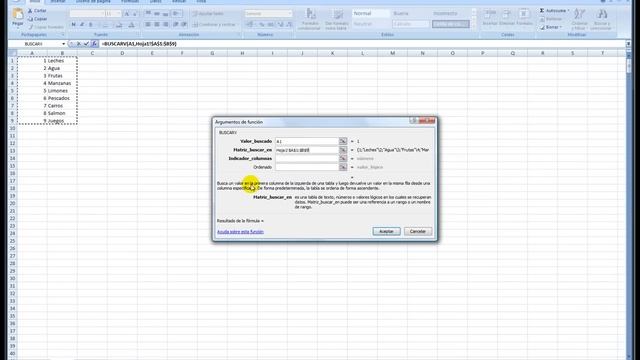Expand the formula bar arrow
Screen dimensions: 640x360
pyautogui.click(x=629, y=44)
